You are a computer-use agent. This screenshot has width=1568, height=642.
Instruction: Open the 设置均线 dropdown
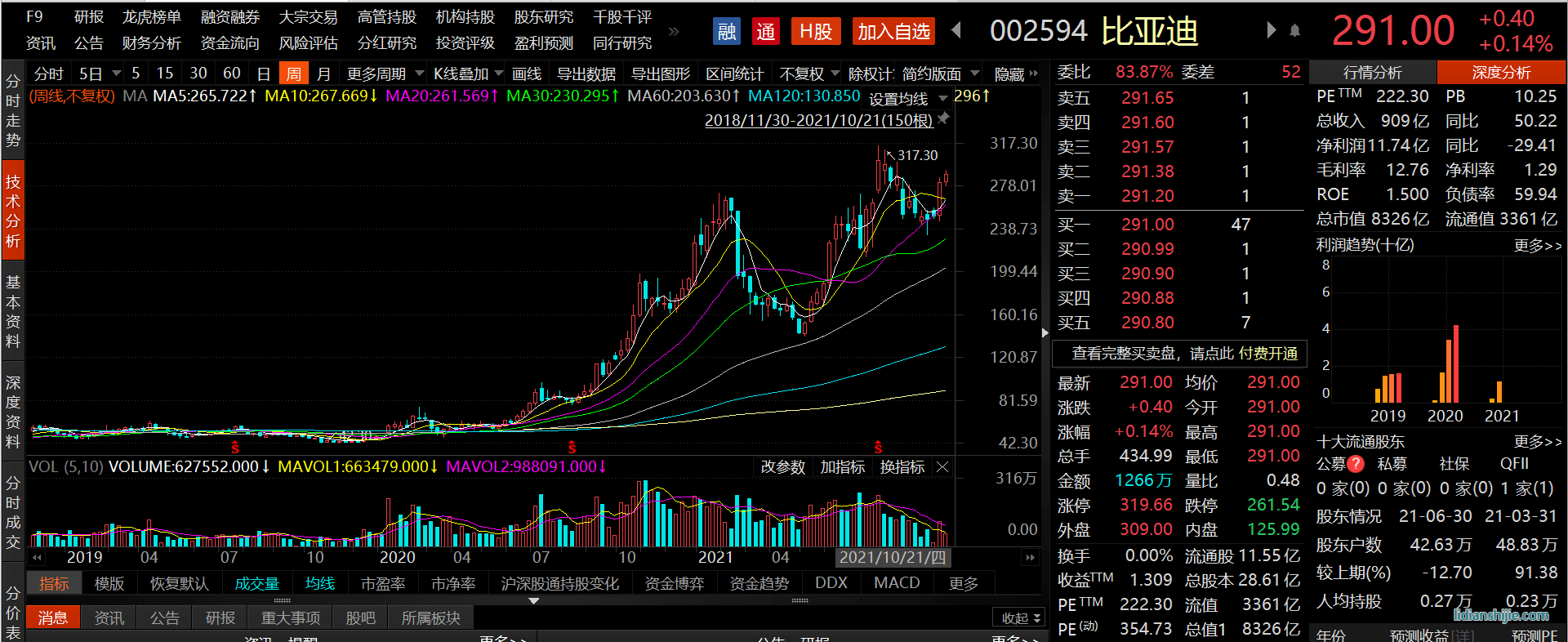[x=907, y=99]
